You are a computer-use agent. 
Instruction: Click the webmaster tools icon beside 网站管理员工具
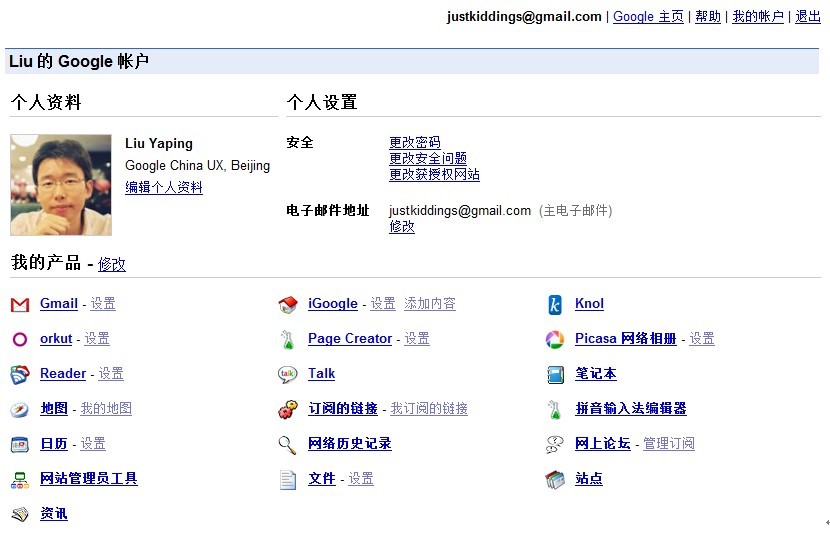click(20, 480)
